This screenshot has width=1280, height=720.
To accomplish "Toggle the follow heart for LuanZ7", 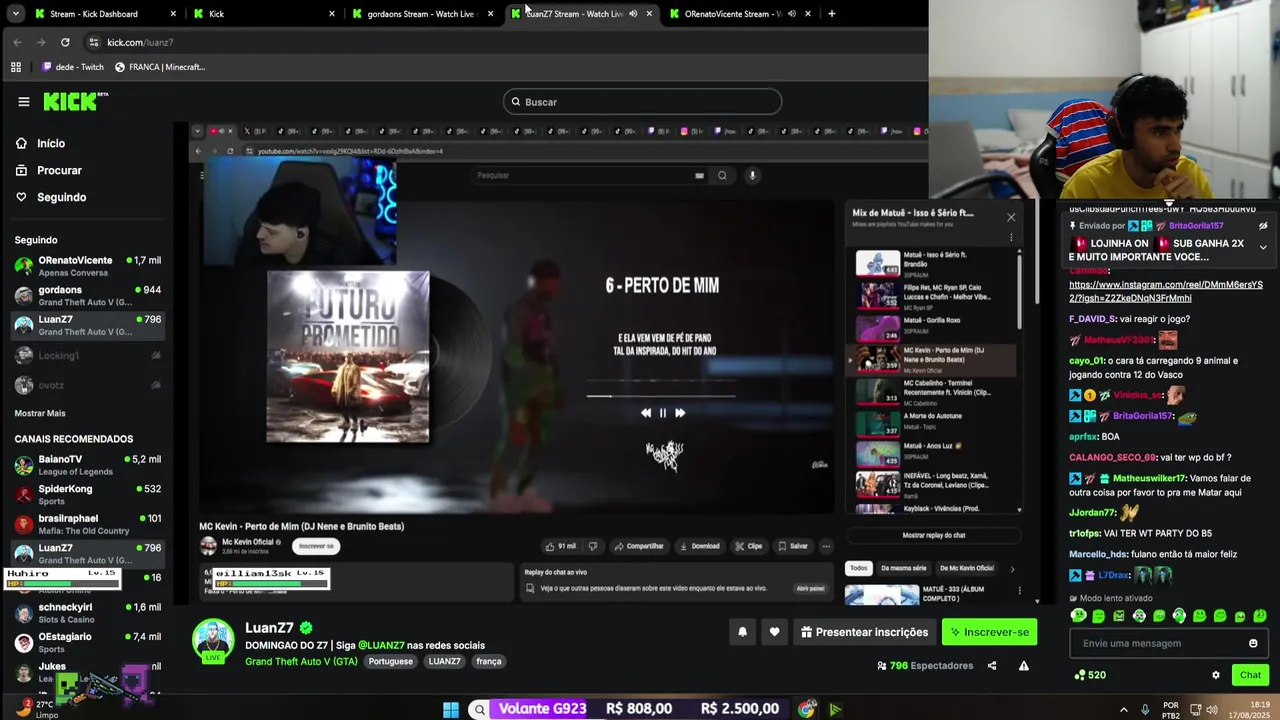I will [x=774, y=632].
